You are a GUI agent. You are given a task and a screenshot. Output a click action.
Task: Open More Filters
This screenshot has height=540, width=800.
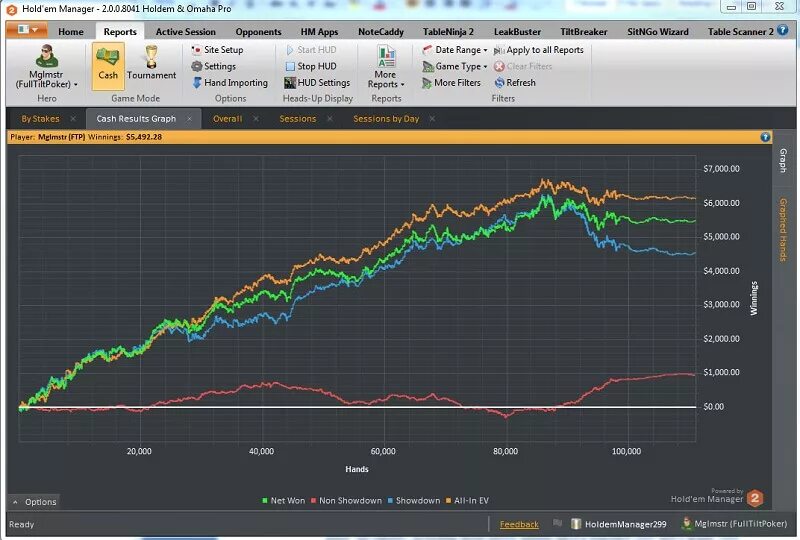[452, 82]
